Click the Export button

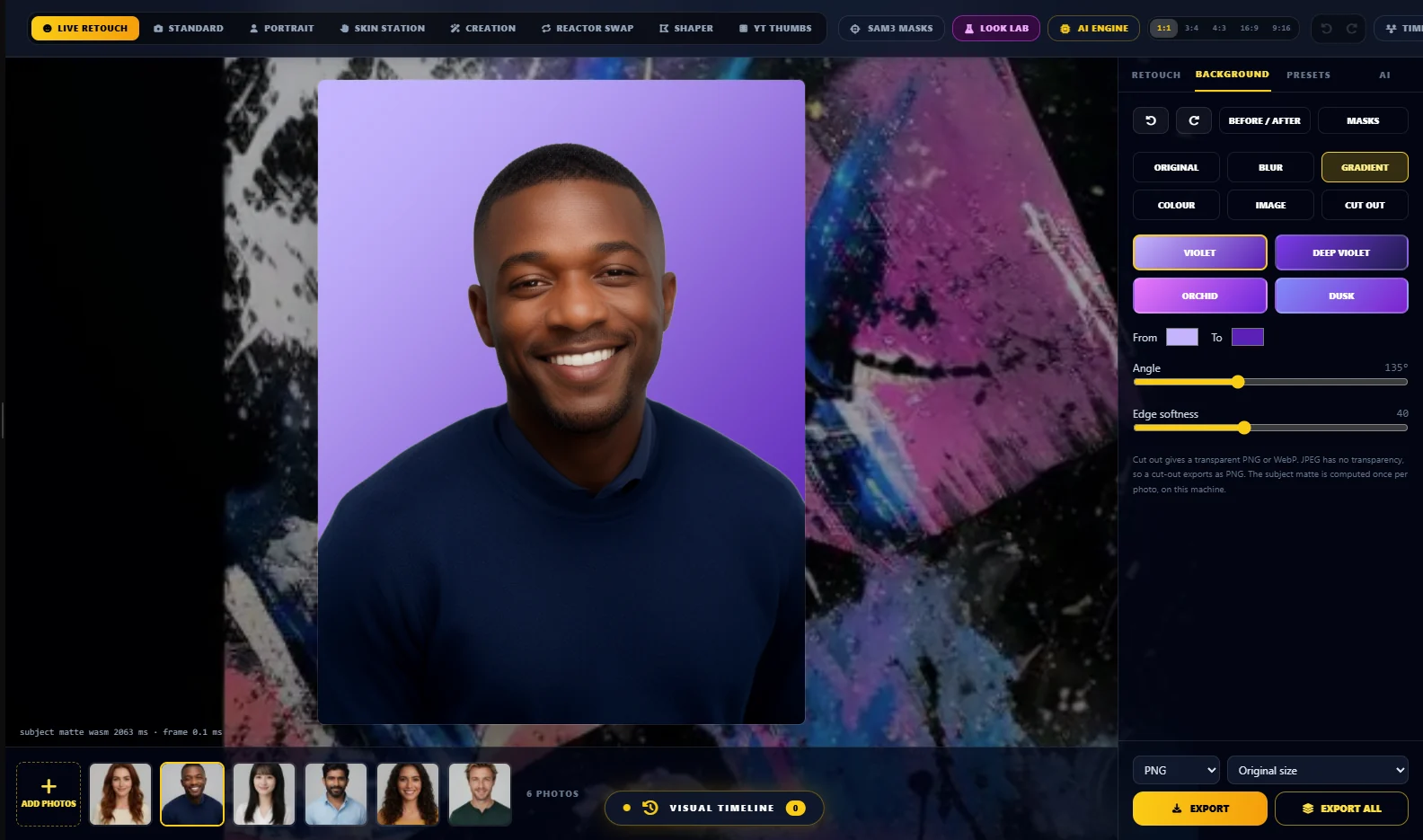(x=1200, y=809)
